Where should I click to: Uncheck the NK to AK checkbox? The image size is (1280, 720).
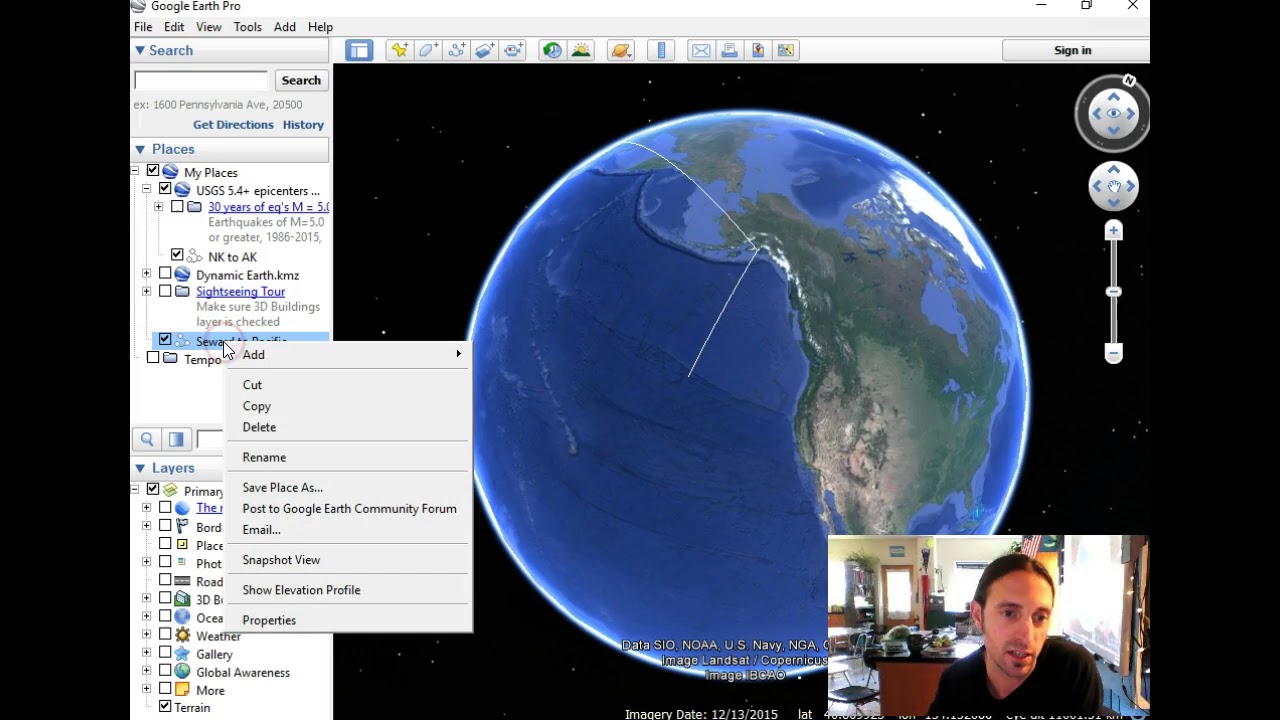(x=177, y=256)
